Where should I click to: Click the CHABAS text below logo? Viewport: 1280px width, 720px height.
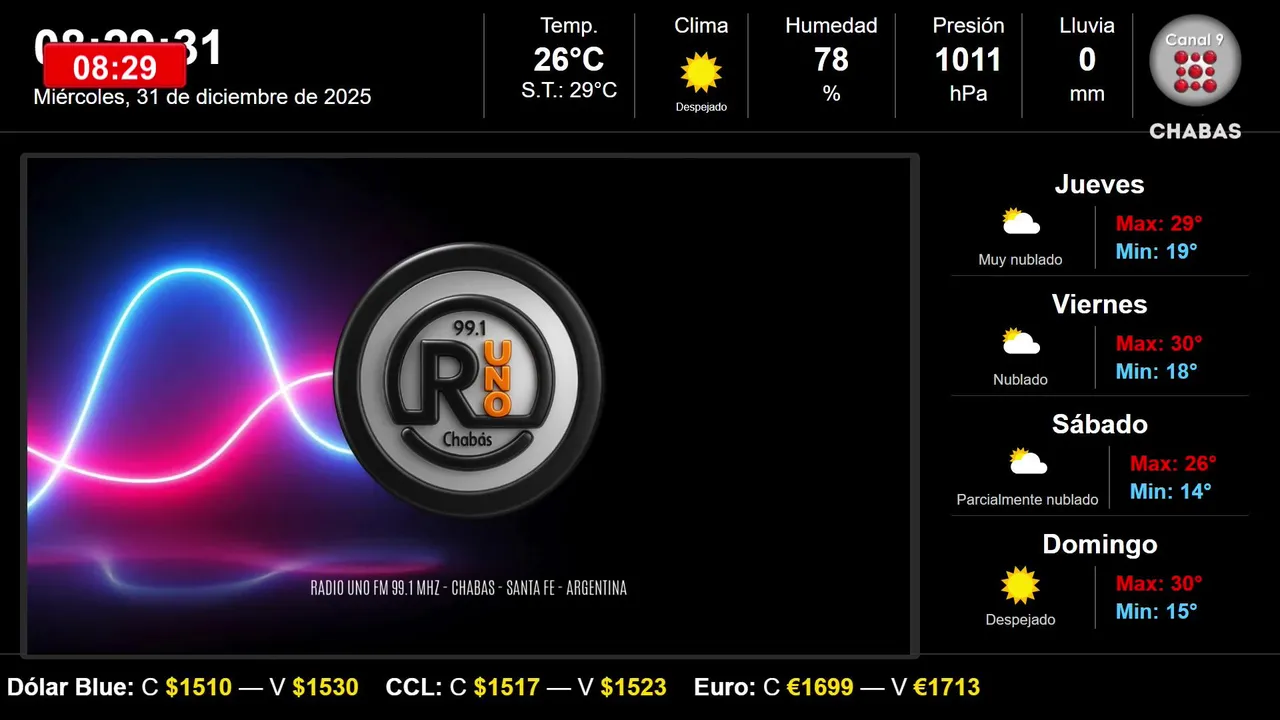(x=1195, y=131)
